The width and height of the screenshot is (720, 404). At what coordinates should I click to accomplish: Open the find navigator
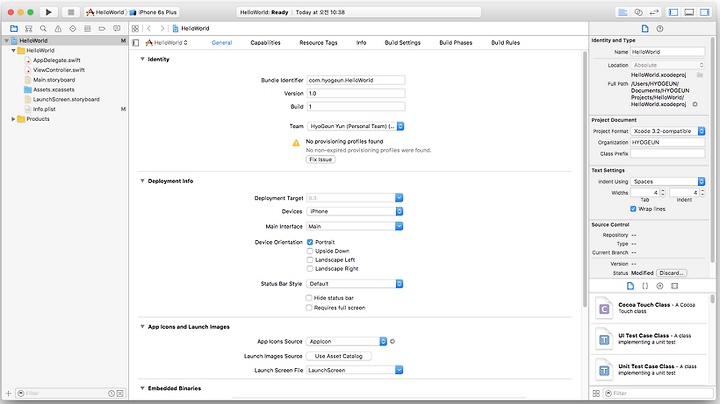coord(43,28)
